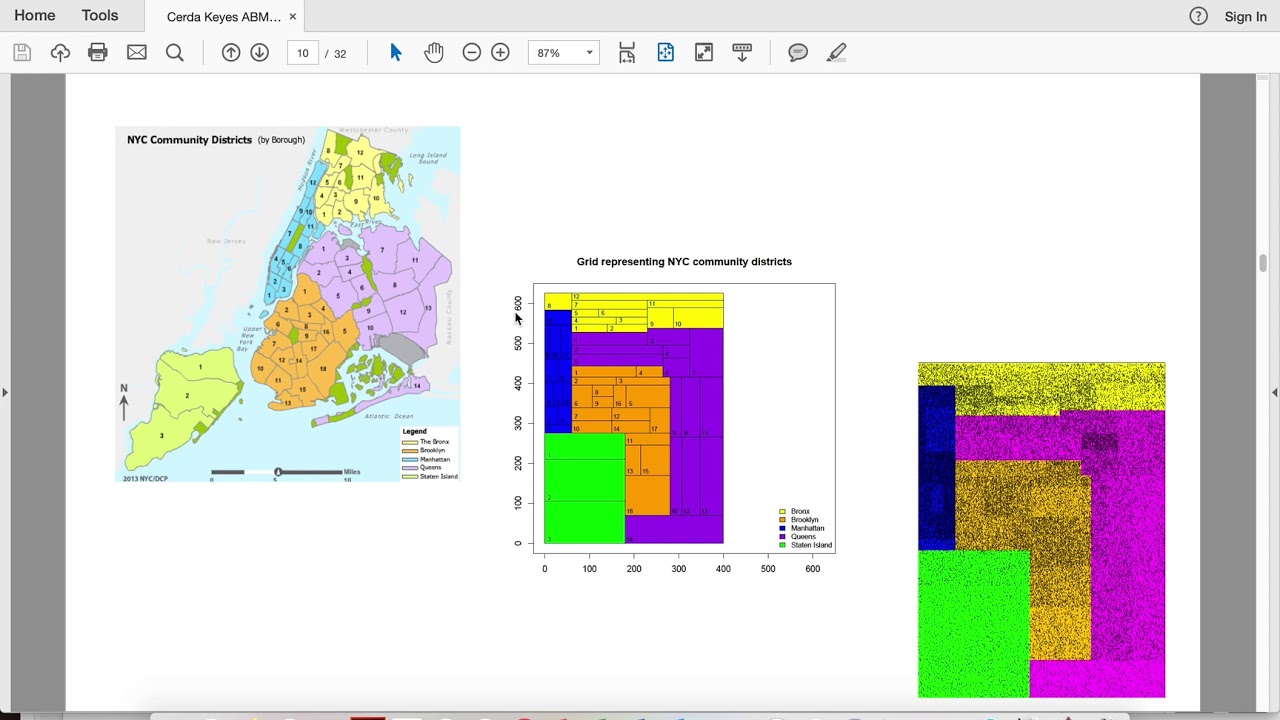Open the Help question mark

pyautogui.click(x=1199, y=16)
